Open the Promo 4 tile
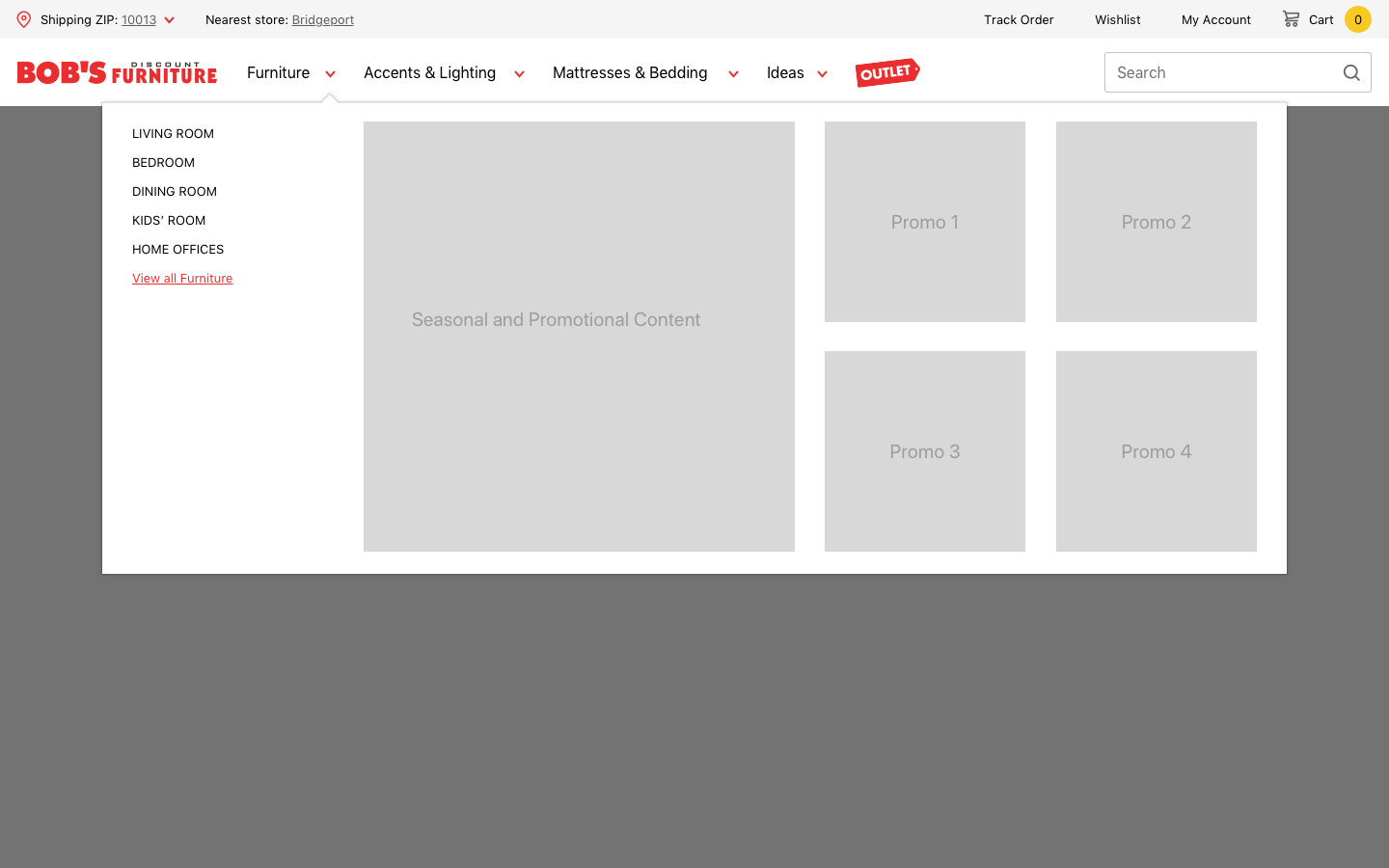Viewport: 1389px width, 868px height. coord(1157,451)
